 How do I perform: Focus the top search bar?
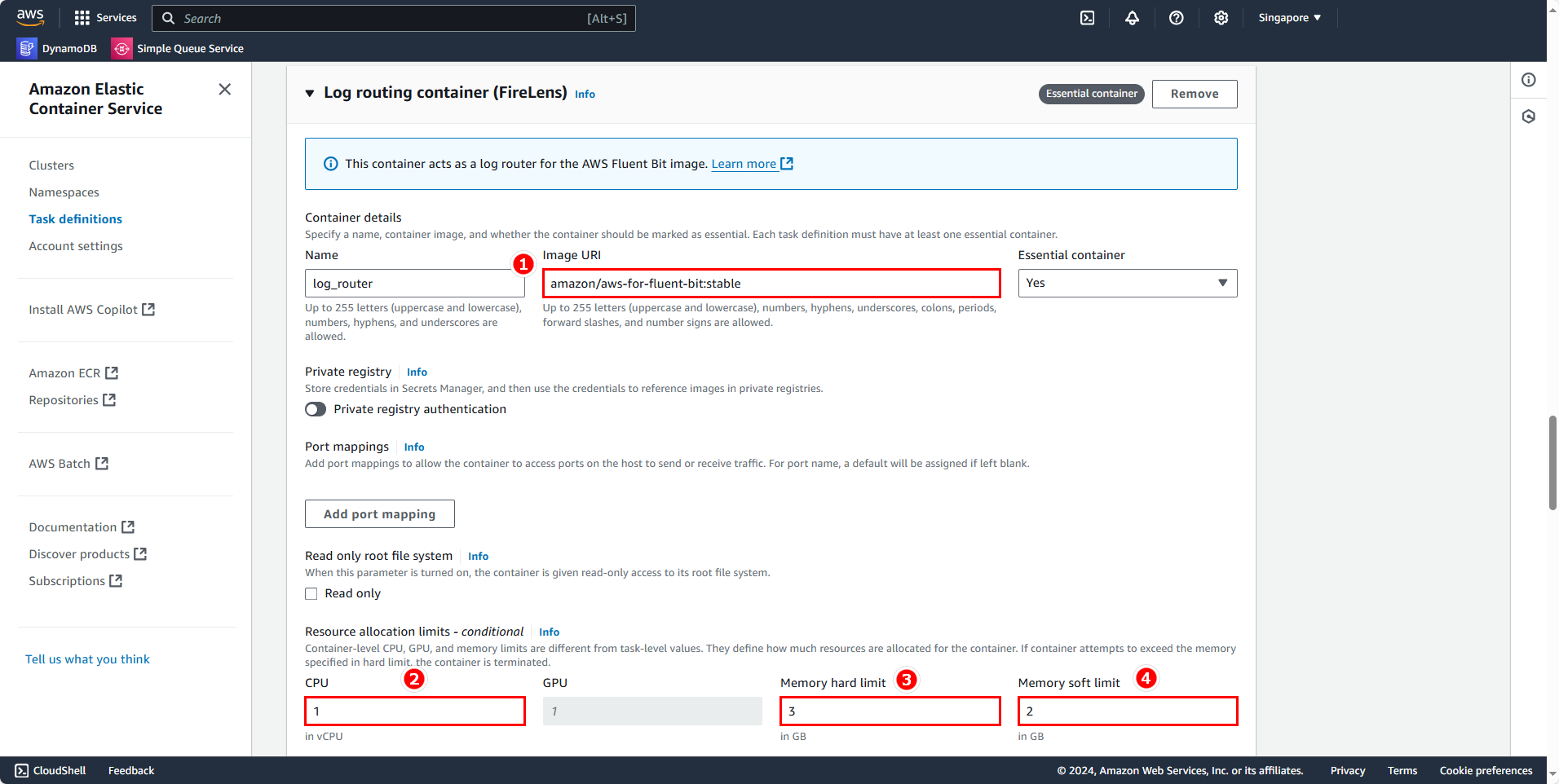pyautogui.click(x=394, y=18)
